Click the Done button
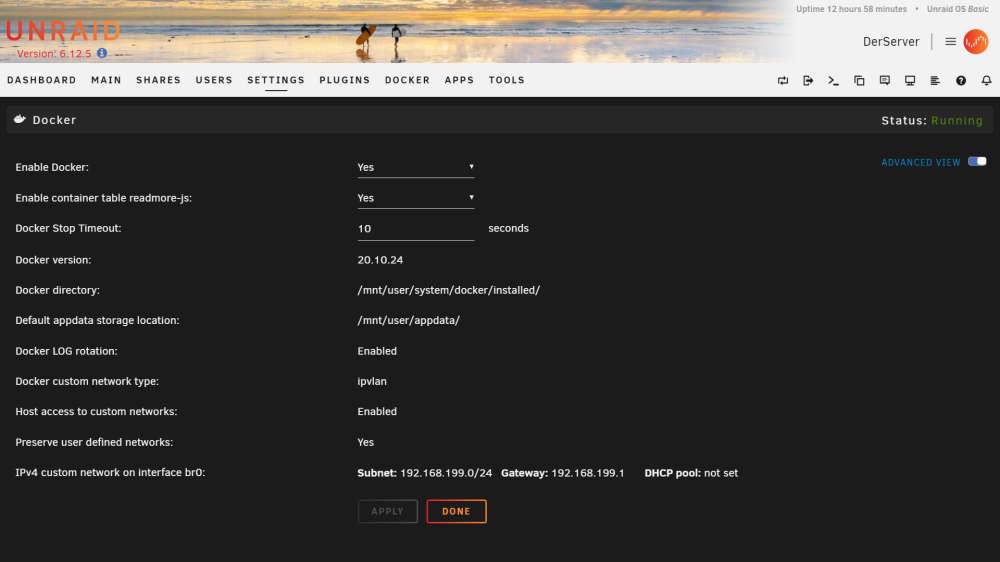The width and height of the screenshot is (1000, 562). click(456, 511)
